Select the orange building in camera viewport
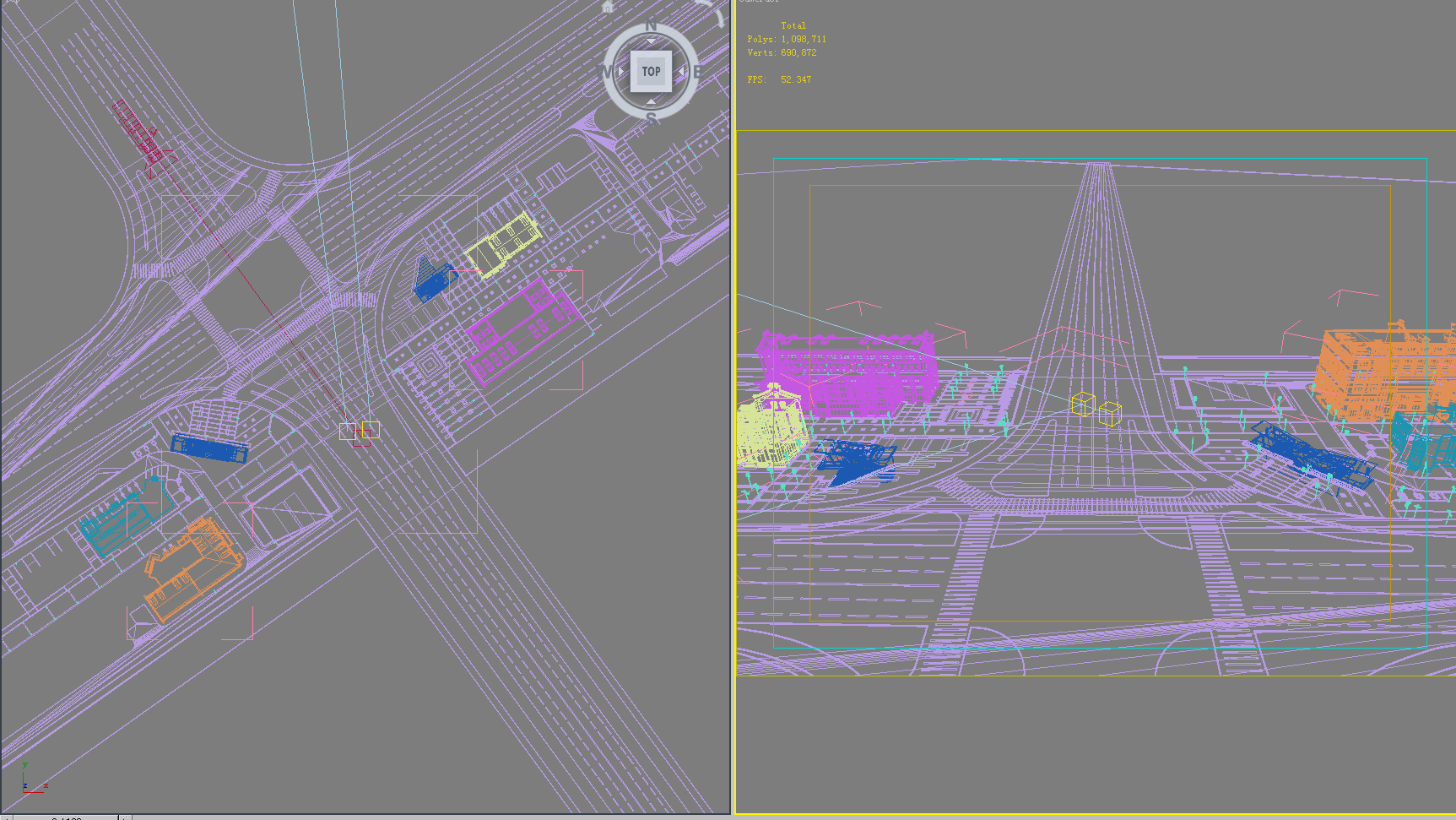Image resolution: width=1456 pixels, height=820 pixels. (x=1384, y=372)
